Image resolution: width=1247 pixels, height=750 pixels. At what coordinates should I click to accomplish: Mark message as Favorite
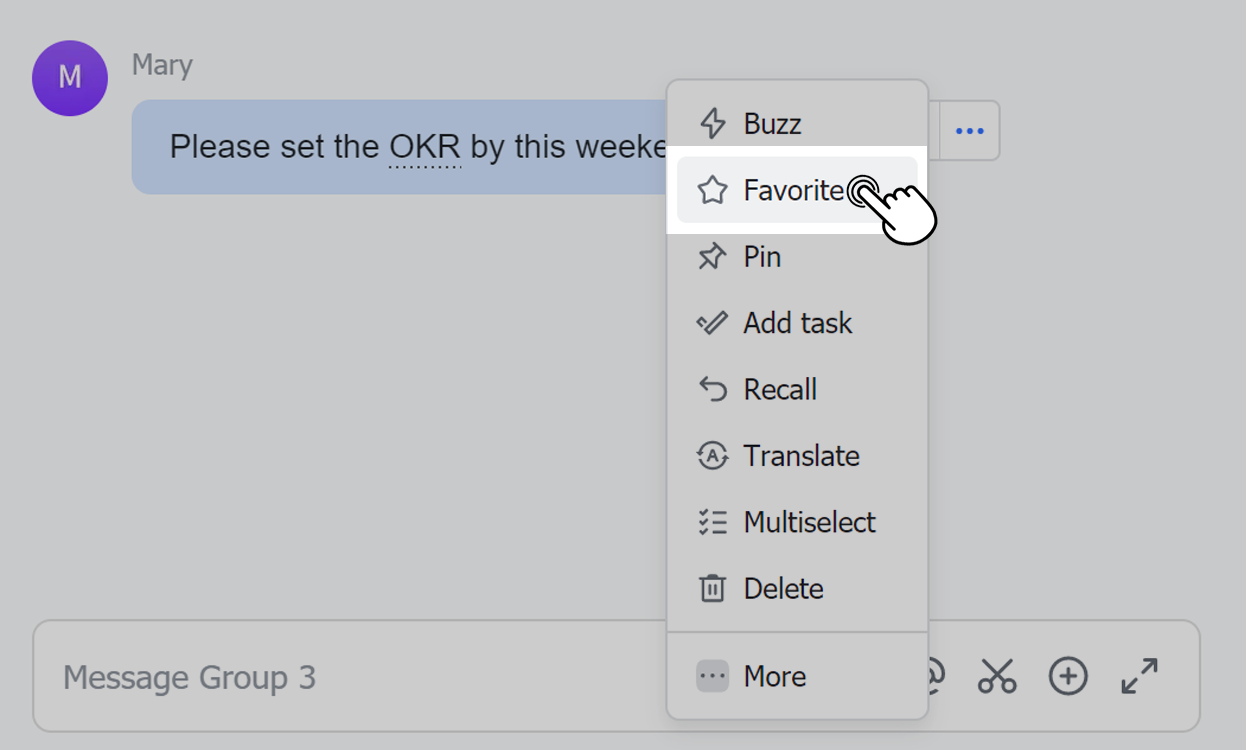click(x=792, y=190)
